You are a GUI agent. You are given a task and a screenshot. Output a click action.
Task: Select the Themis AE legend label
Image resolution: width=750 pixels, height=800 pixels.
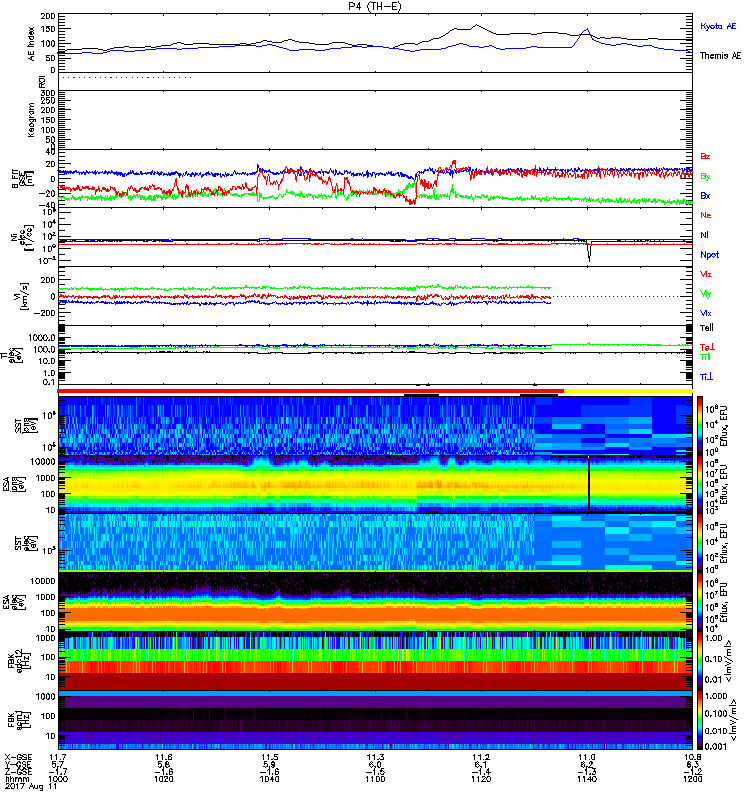click(720, 56)
